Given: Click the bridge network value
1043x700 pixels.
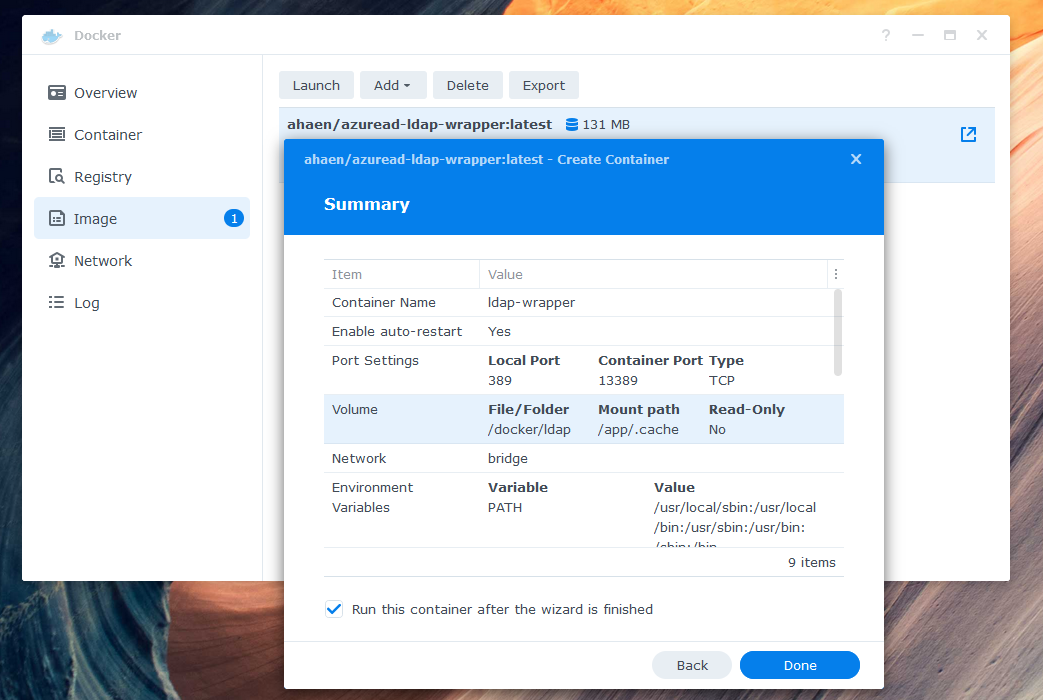Looking at the screenshot, I should pos(508,458).
